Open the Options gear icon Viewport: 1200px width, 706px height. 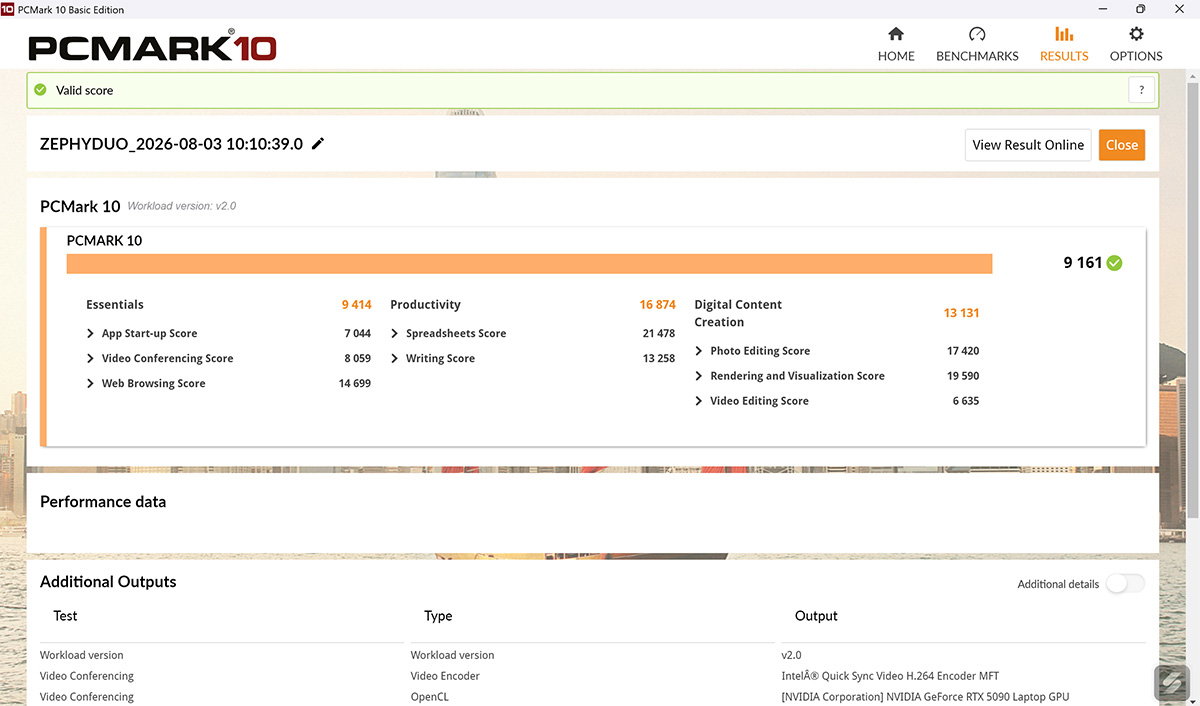coord(1136,34)
